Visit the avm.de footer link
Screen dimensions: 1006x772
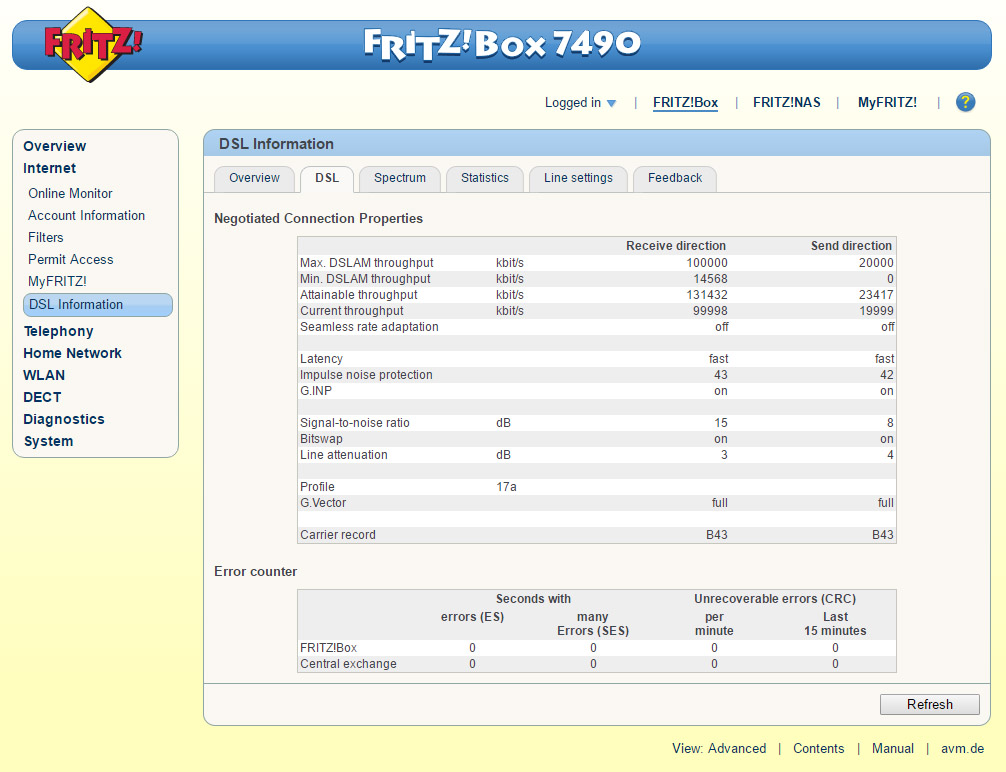point(962,748)
